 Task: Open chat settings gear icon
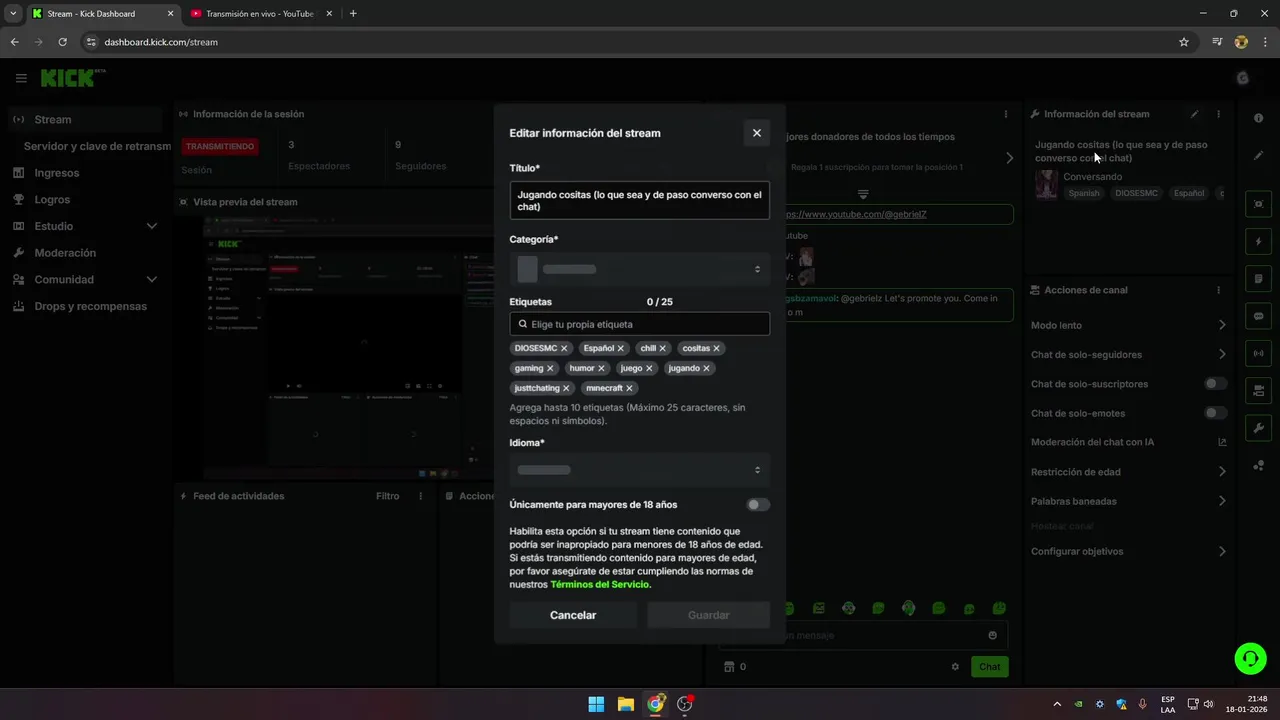point(955,667)
